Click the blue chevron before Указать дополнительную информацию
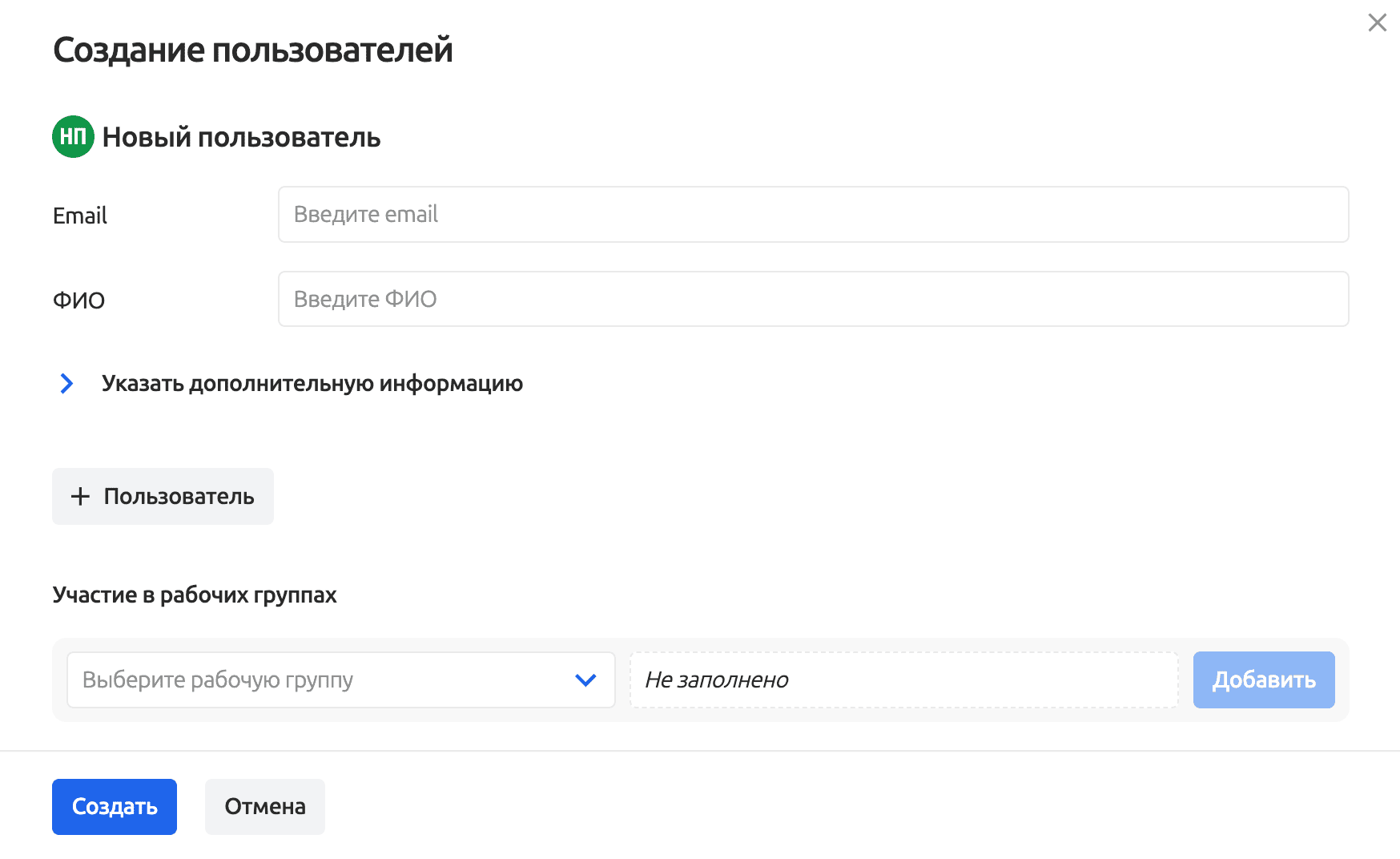This screenshot has height=859, width=1400. [x=66, y=384]
